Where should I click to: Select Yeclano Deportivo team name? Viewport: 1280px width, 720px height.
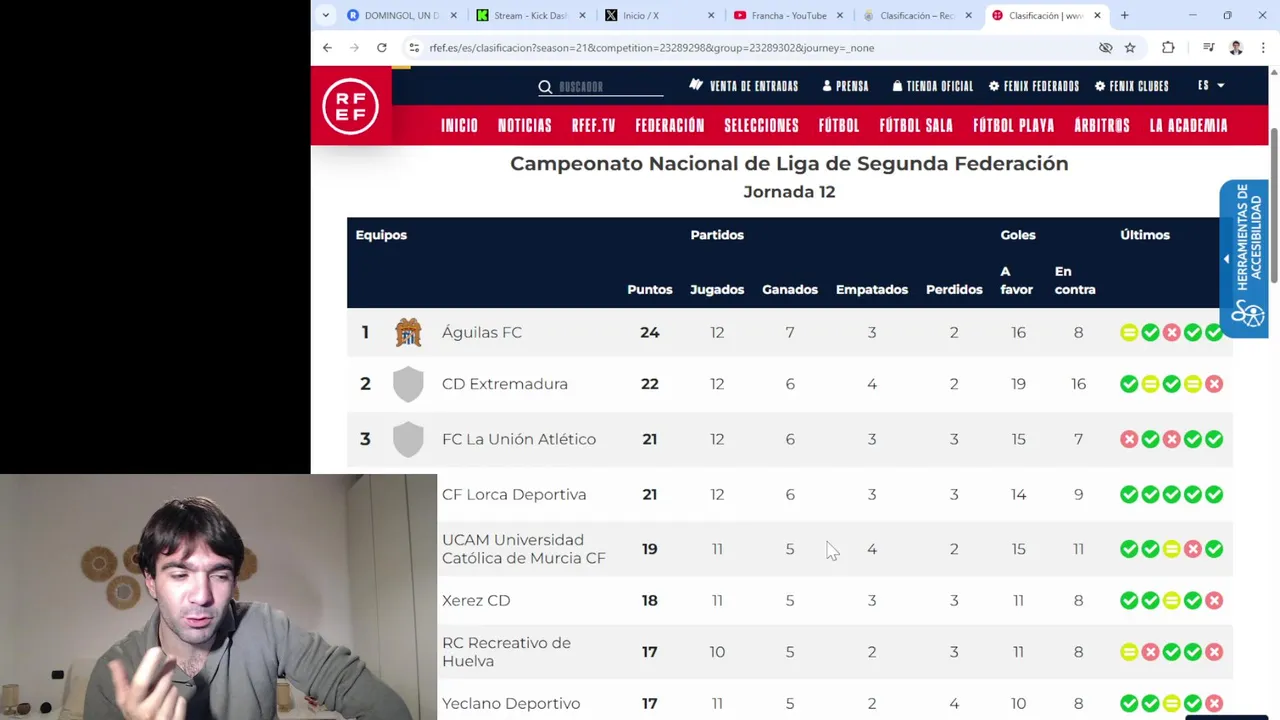tap(511, 704)
